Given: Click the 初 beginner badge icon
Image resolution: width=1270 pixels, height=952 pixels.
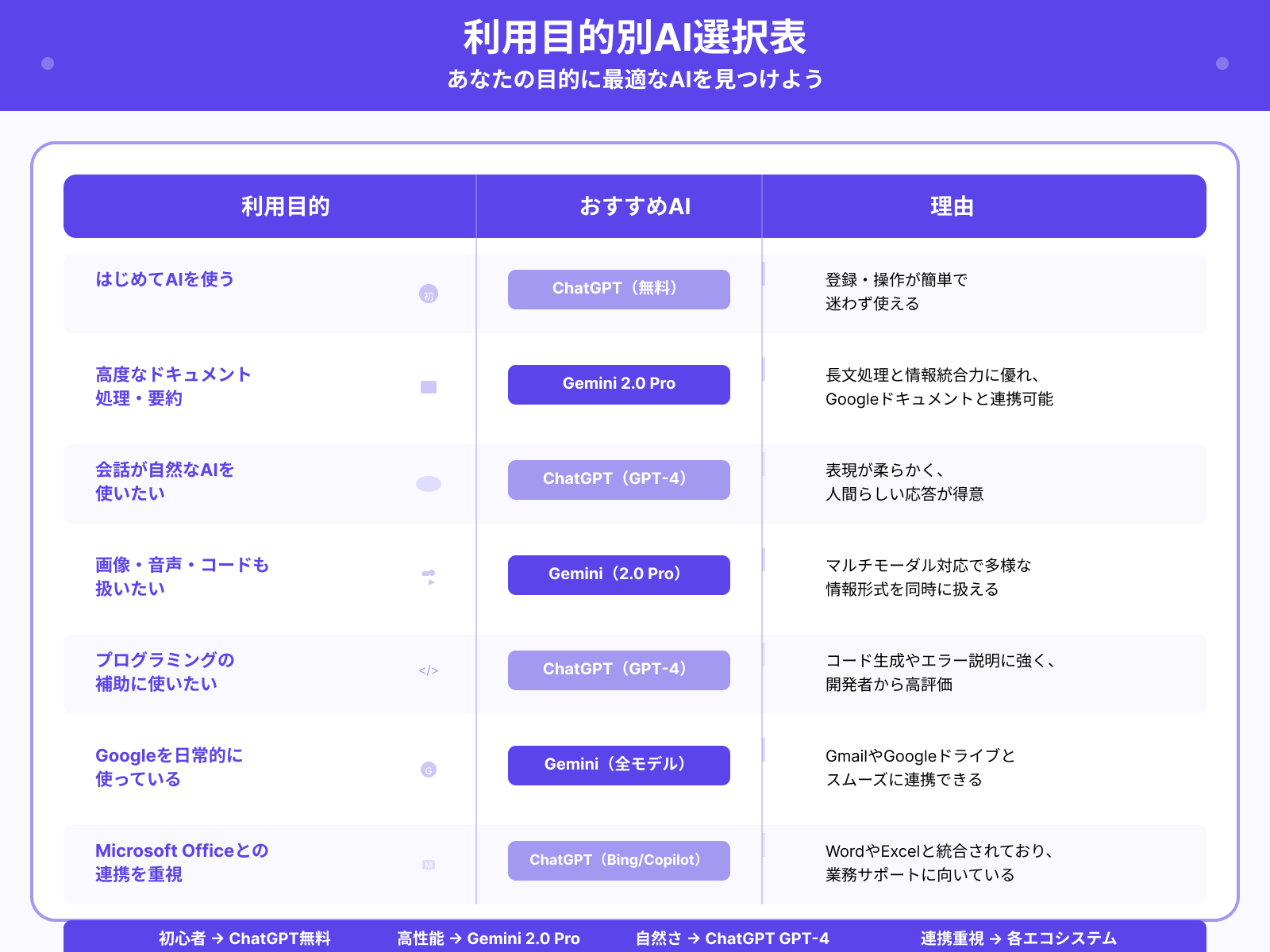Looking at the screenshot, I should point(428,293).
